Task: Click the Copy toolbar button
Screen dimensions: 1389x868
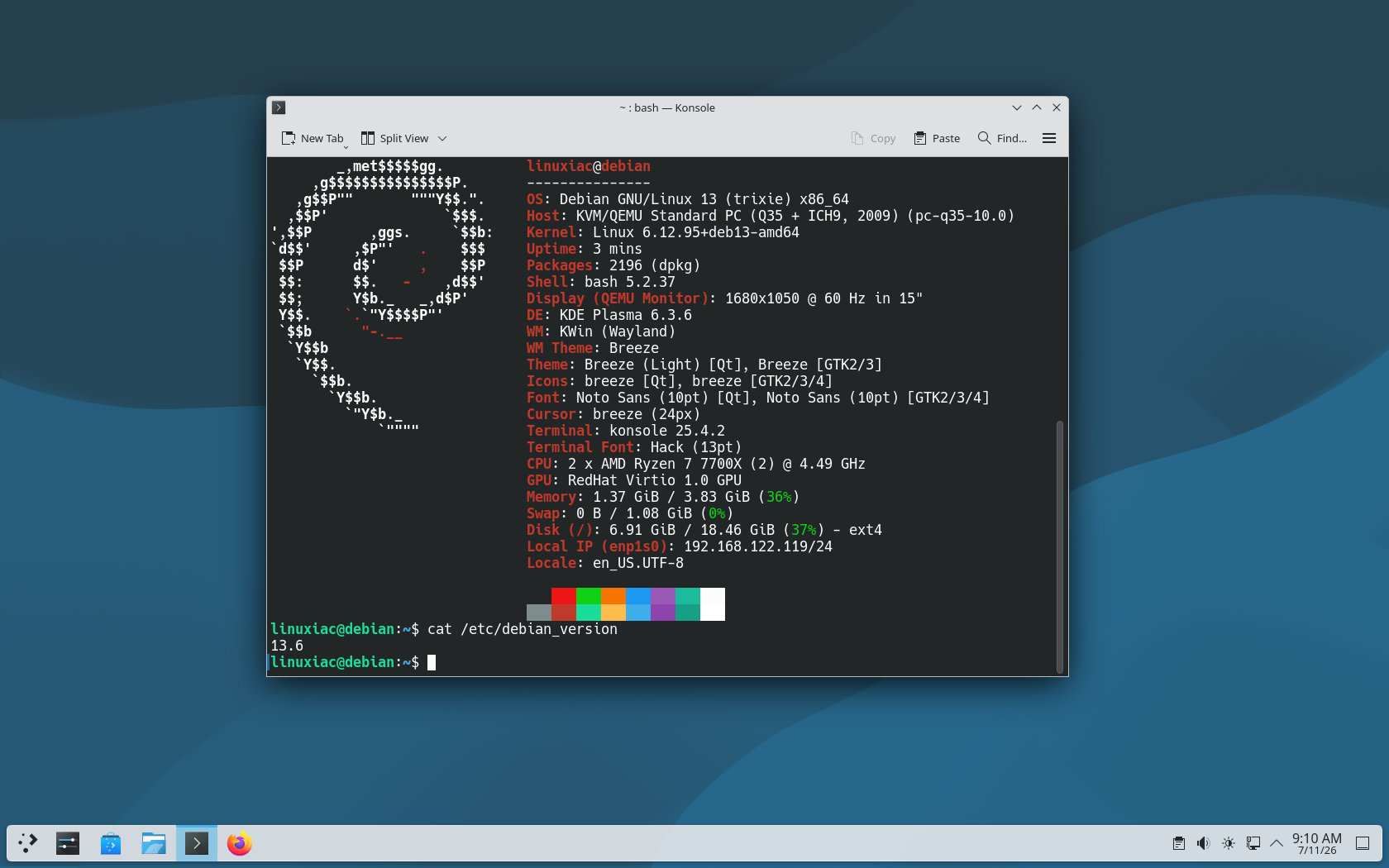Action: (x=873, y=138)
